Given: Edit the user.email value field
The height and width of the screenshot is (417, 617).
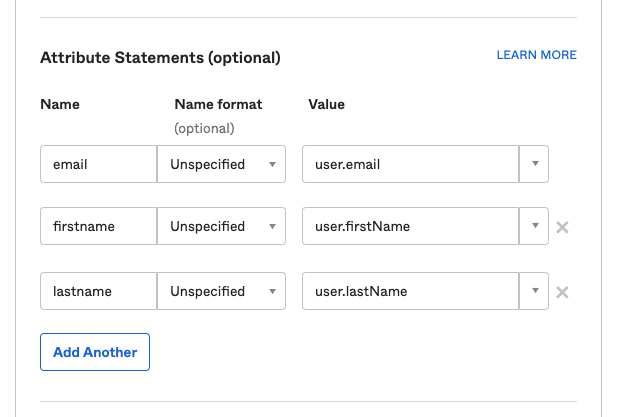Looking at the screenshot, I should click(410, 164).
